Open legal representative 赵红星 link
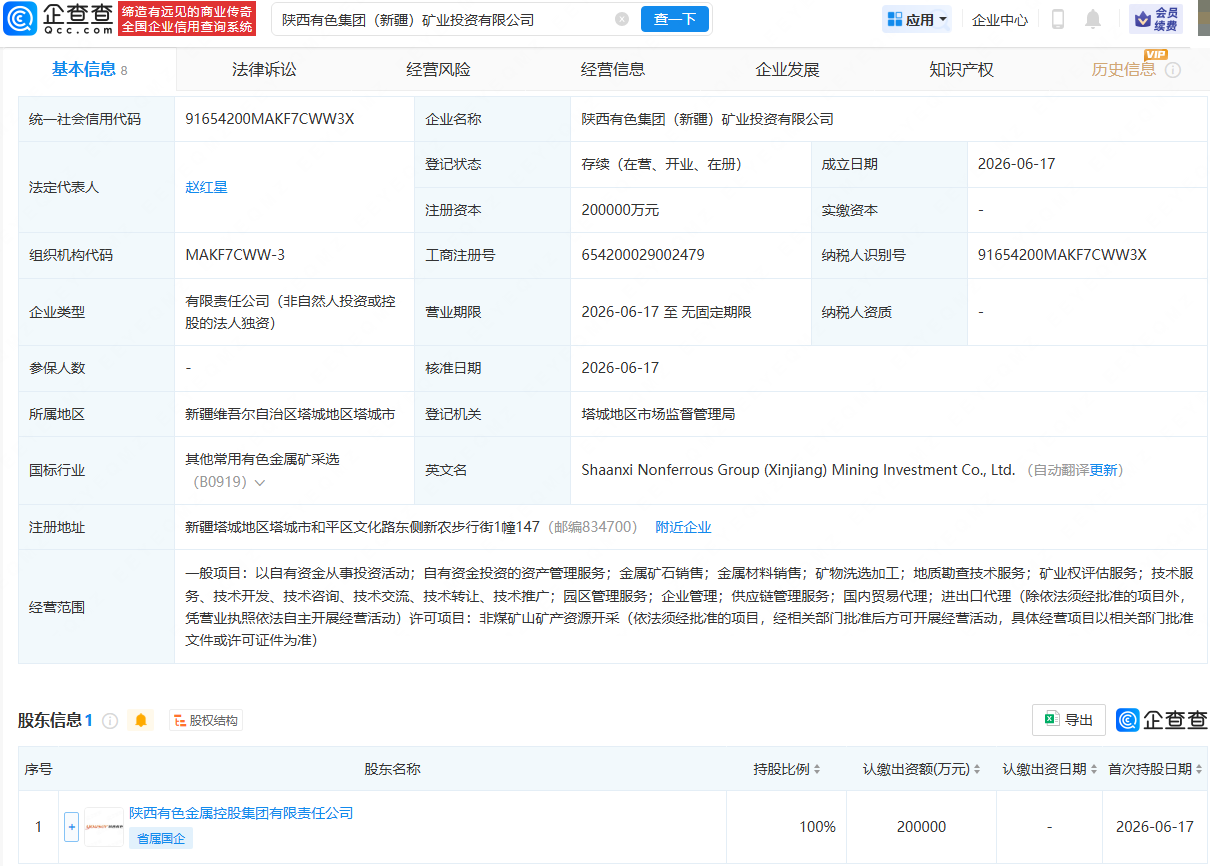Viewport: 1210px width, 866px height. (x=206, y=187)
